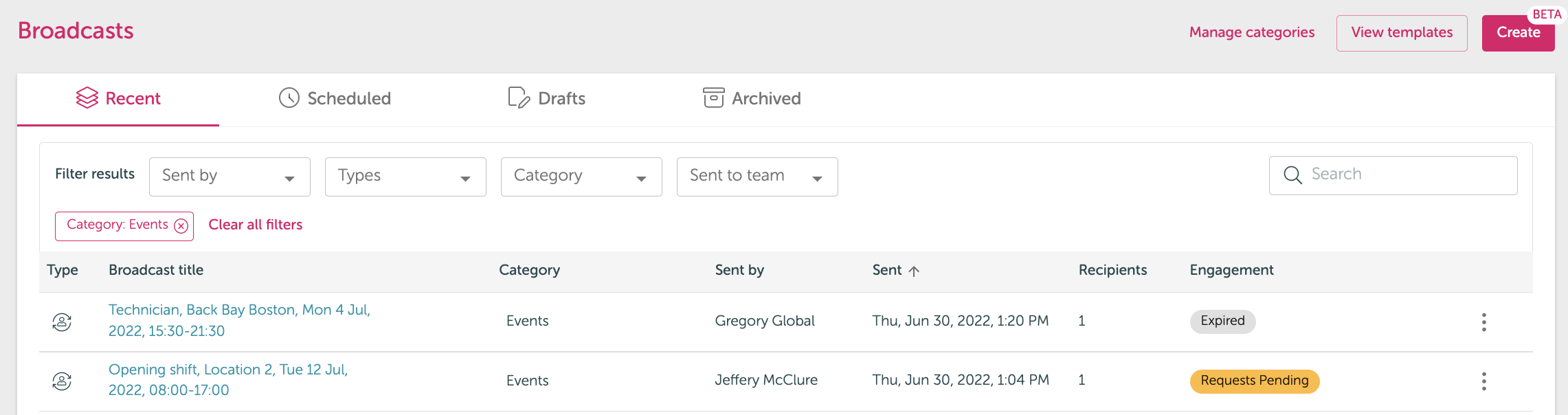Click the Create button
Viewport: 1568px width, 415px height.
tap(1519, 33)
